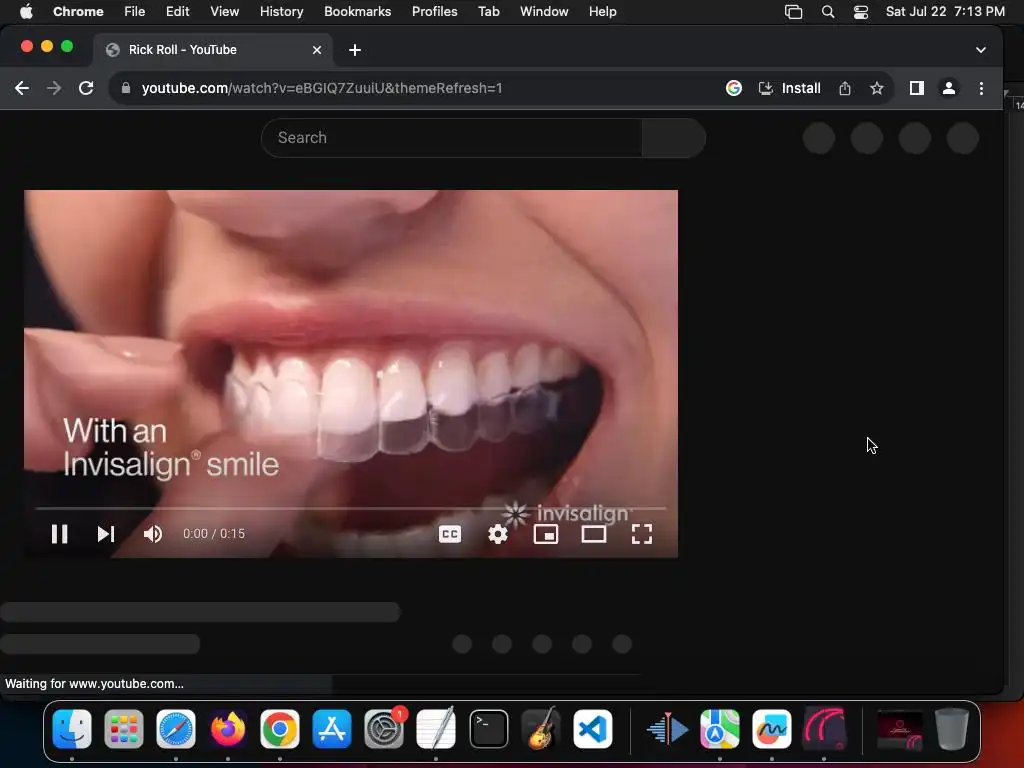Open Launchpad from the dock
The image size is (1024, 768).
[x=123, y=729]
